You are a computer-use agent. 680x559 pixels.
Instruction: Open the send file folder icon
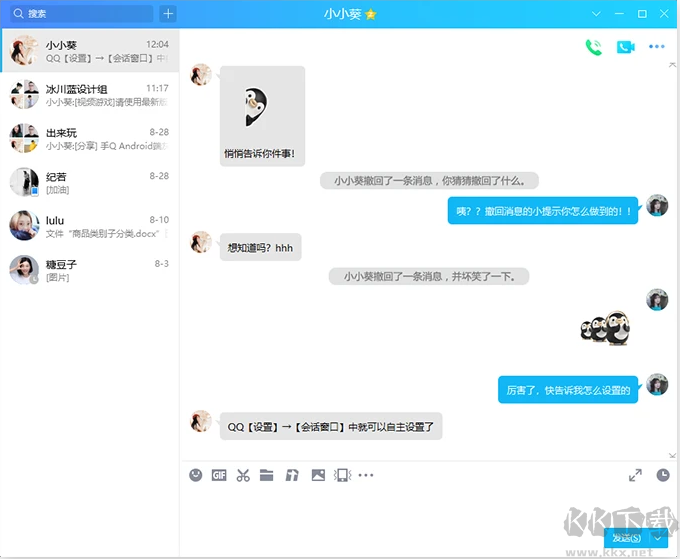[266, 475]
